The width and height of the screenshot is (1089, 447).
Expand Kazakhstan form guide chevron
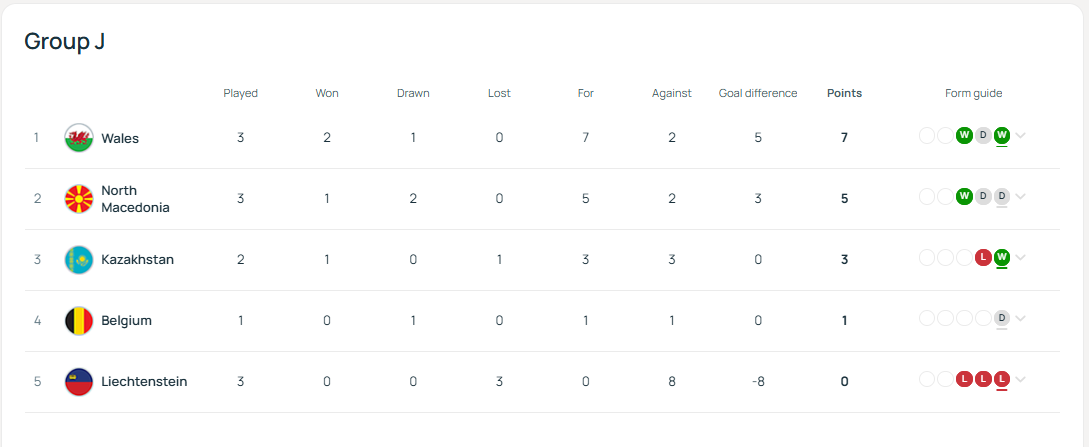[1020, 258]
